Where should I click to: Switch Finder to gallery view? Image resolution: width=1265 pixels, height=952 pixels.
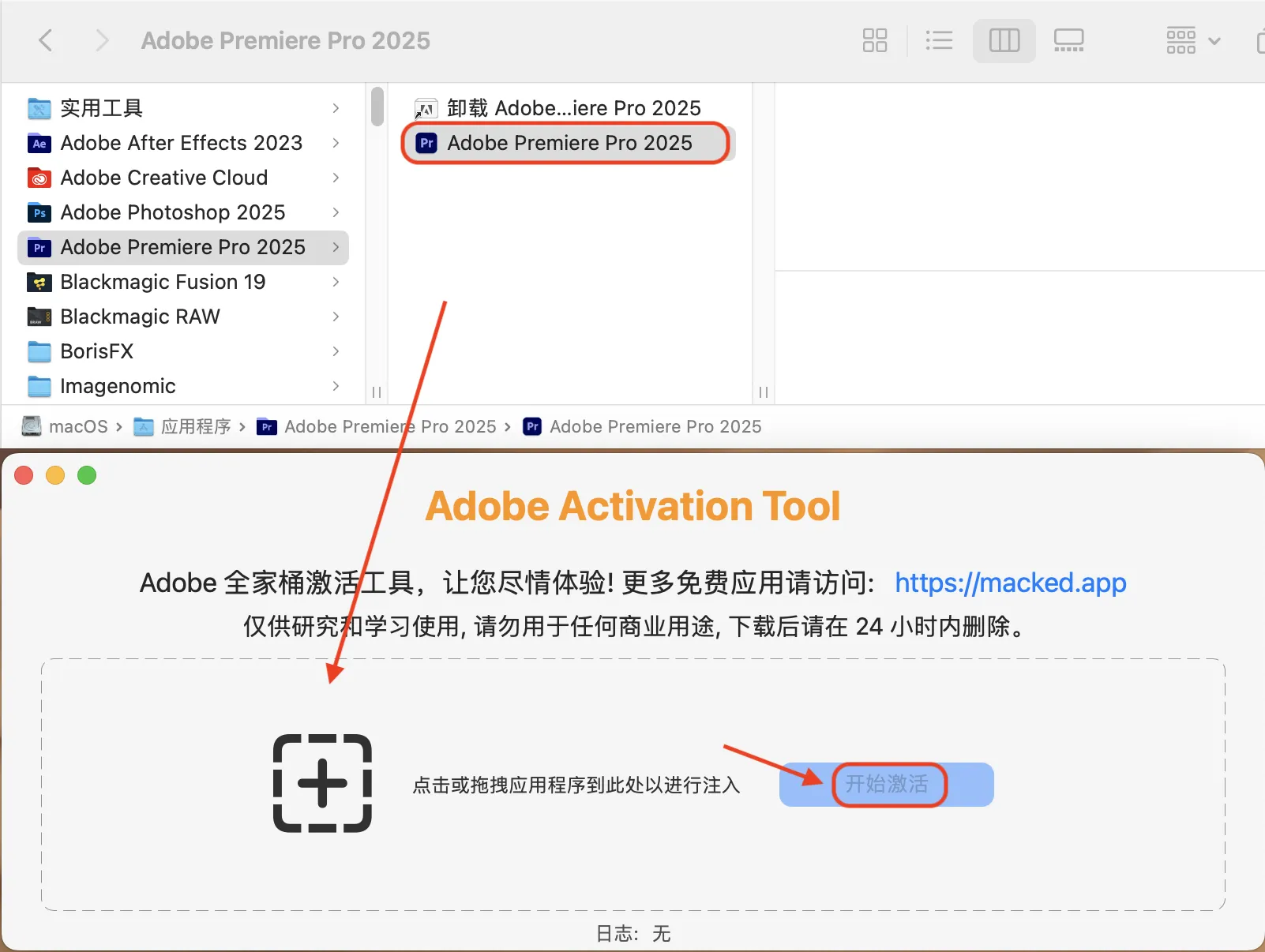[x=1068, y=40]
